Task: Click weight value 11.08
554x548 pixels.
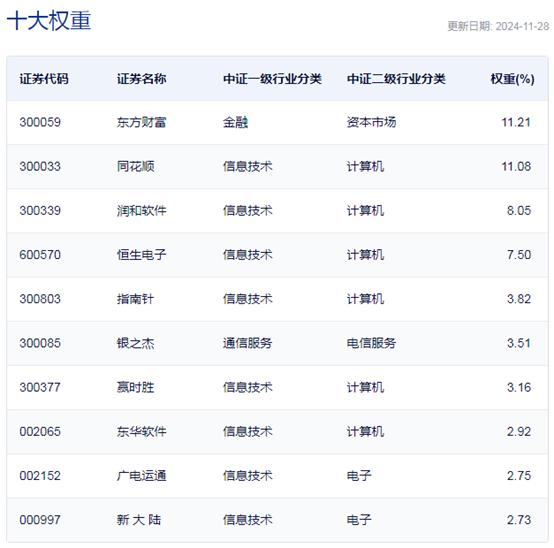Action: pyautogui.click(x=516, y=166)
